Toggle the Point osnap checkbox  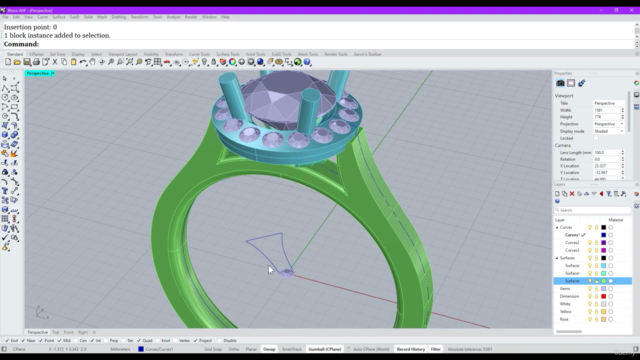41,340
